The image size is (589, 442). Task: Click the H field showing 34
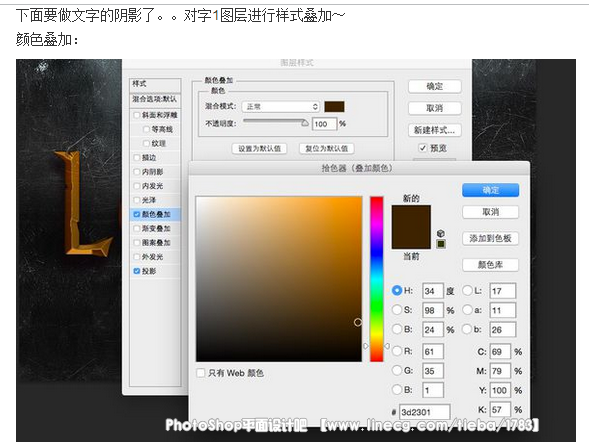[x=433, y=291]
